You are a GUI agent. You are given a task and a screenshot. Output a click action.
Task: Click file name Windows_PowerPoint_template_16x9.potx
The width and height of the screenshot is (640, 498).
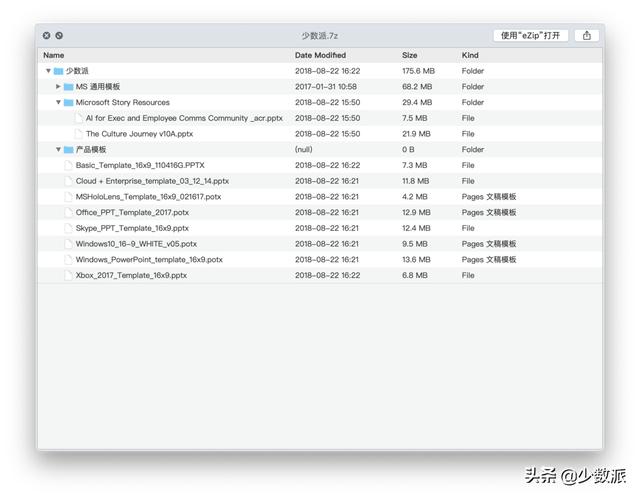[x=149, y=260]
